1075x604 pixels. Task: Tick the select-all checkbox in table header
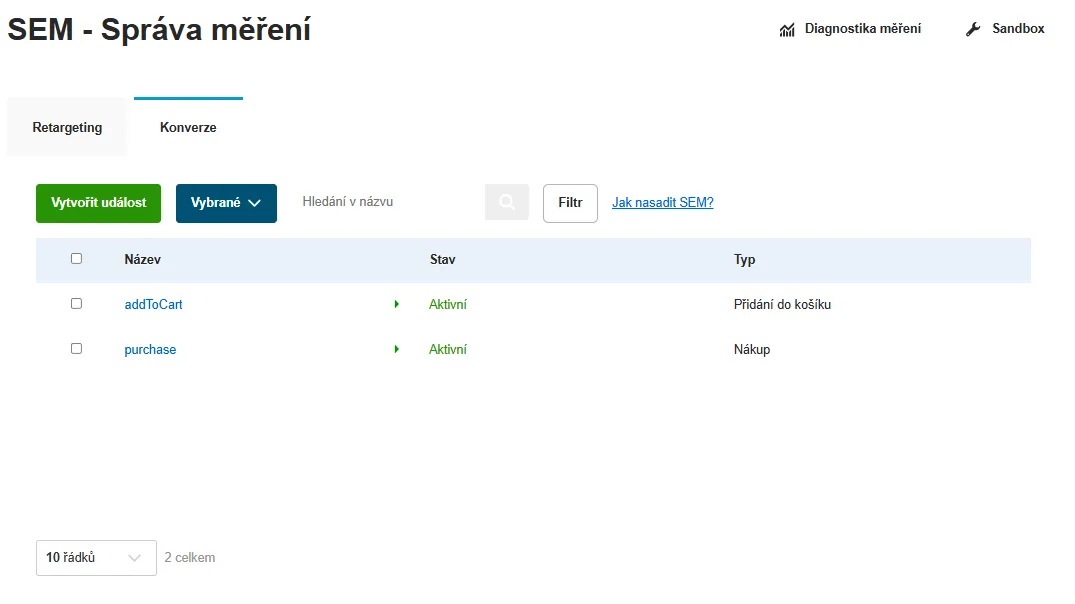pyautogui.click(x=76, y=258)
